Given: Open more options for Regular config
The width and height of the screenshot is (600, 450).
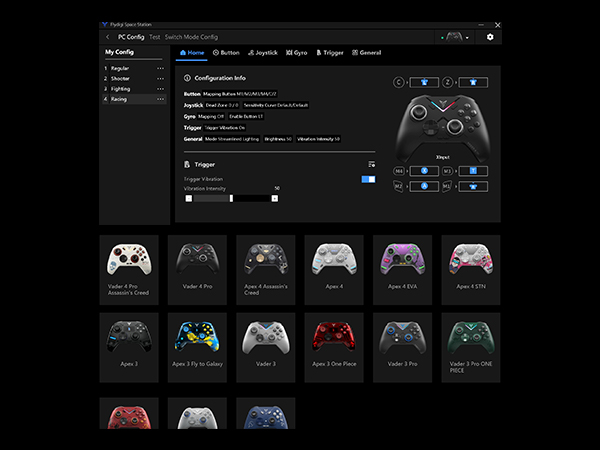Looking at the screenshot, I should click(x=160, y=68).
